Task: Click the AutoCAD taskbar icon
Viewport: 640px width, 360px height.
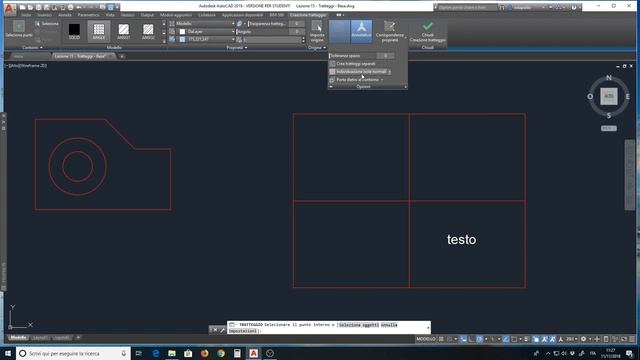Action: point(253,353)
